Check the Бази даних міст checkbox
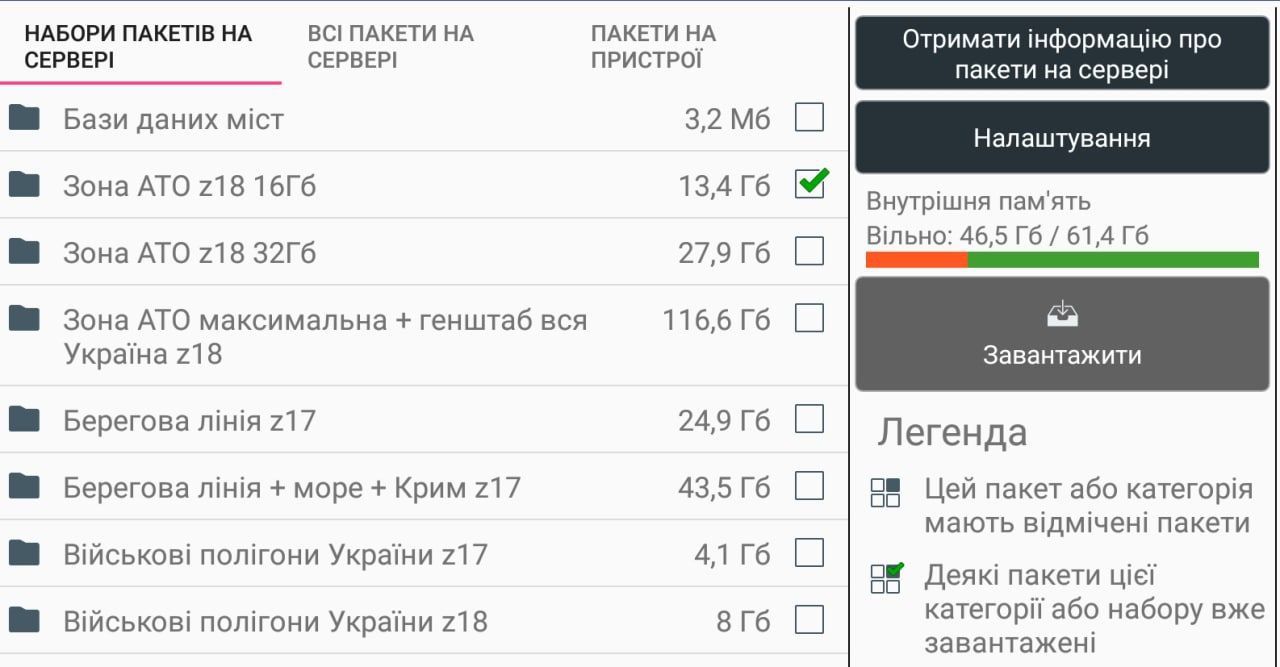This screenshot has width=1280, height=667. point(809,118)
